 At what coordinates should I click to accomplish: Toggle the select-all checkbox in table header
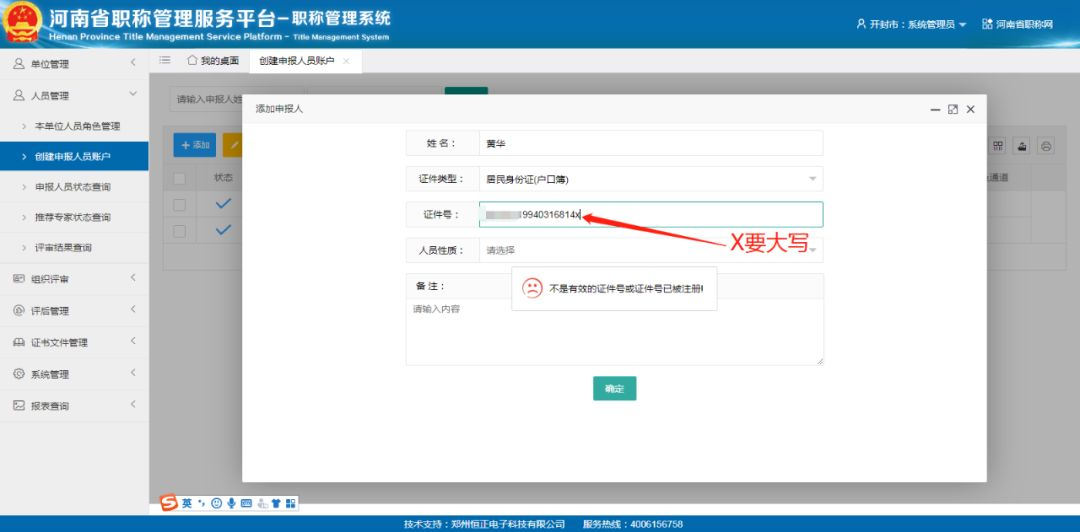click(179, 178)
